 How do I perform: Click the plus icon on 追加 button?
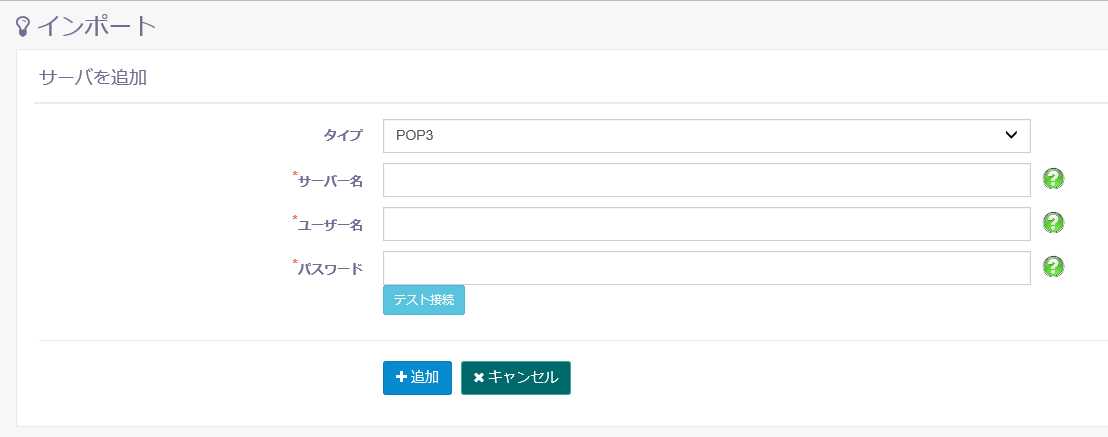click(401, 378)
